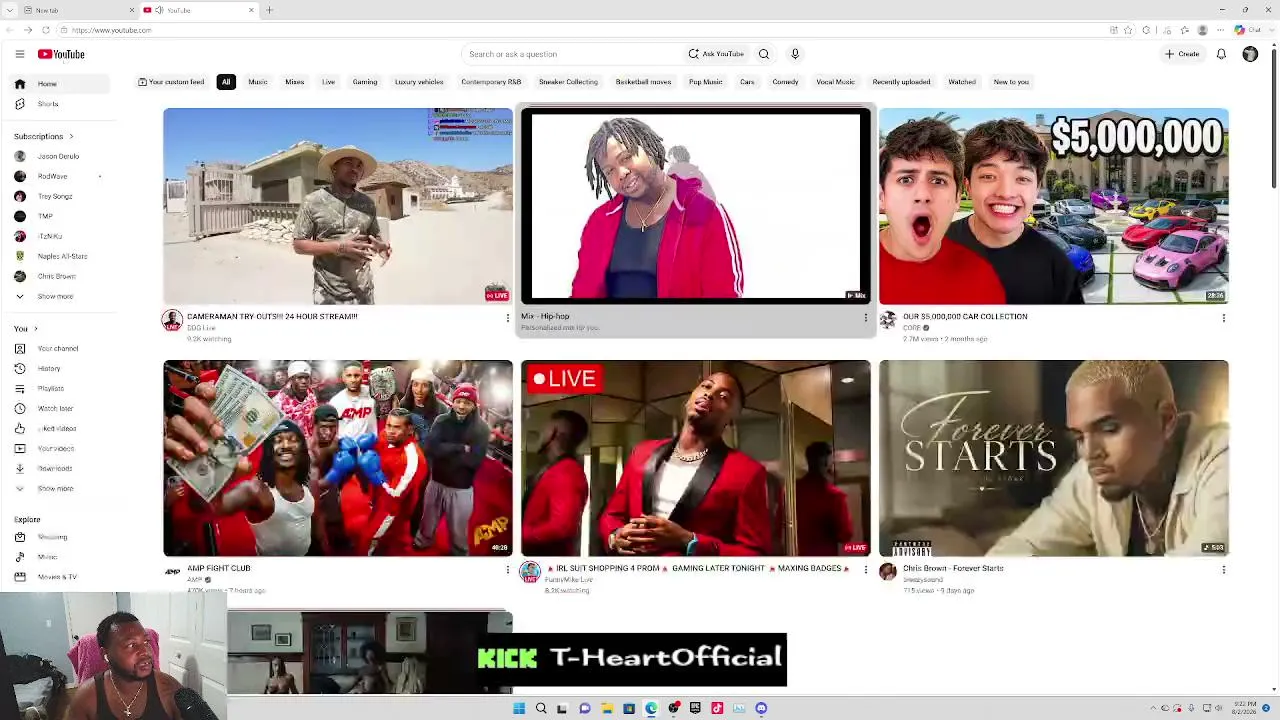The image size is (1280, 720).
Task: Open Your custom feed
Action: tap(171, 82)
